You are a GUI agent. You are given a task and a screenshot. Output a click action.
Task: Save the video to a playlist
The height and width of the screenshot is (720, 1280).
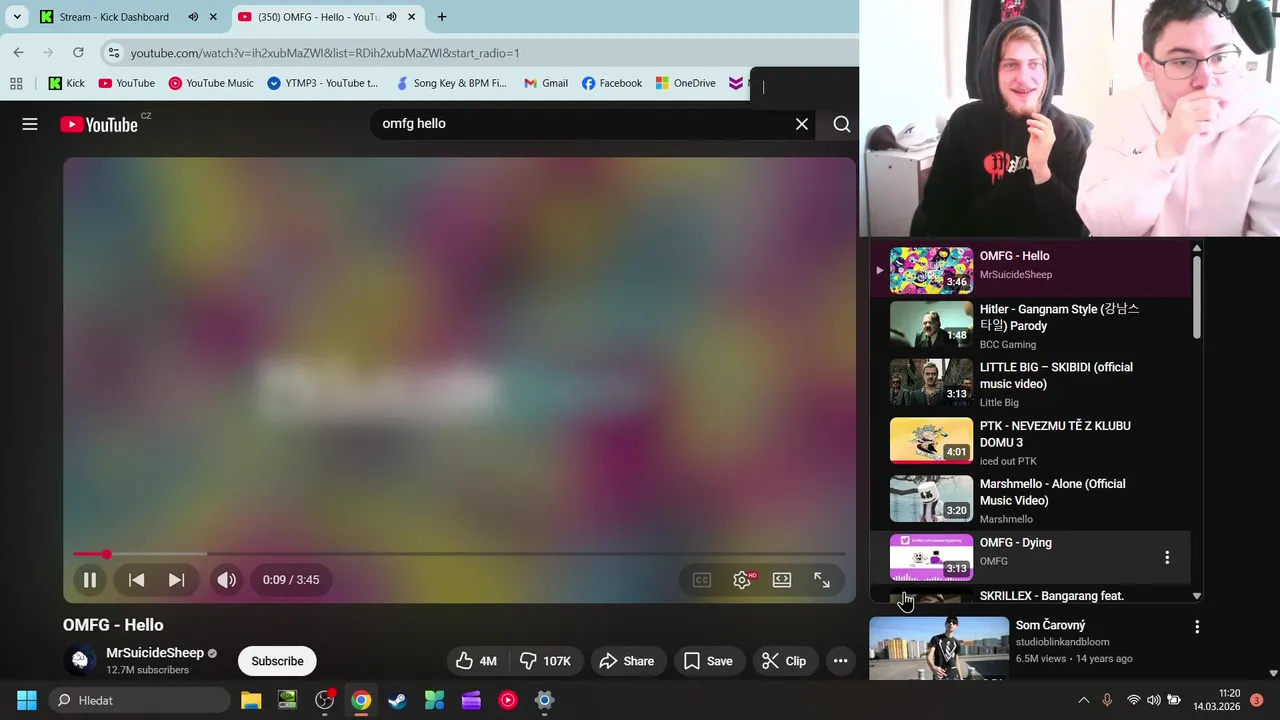(708, 661)
